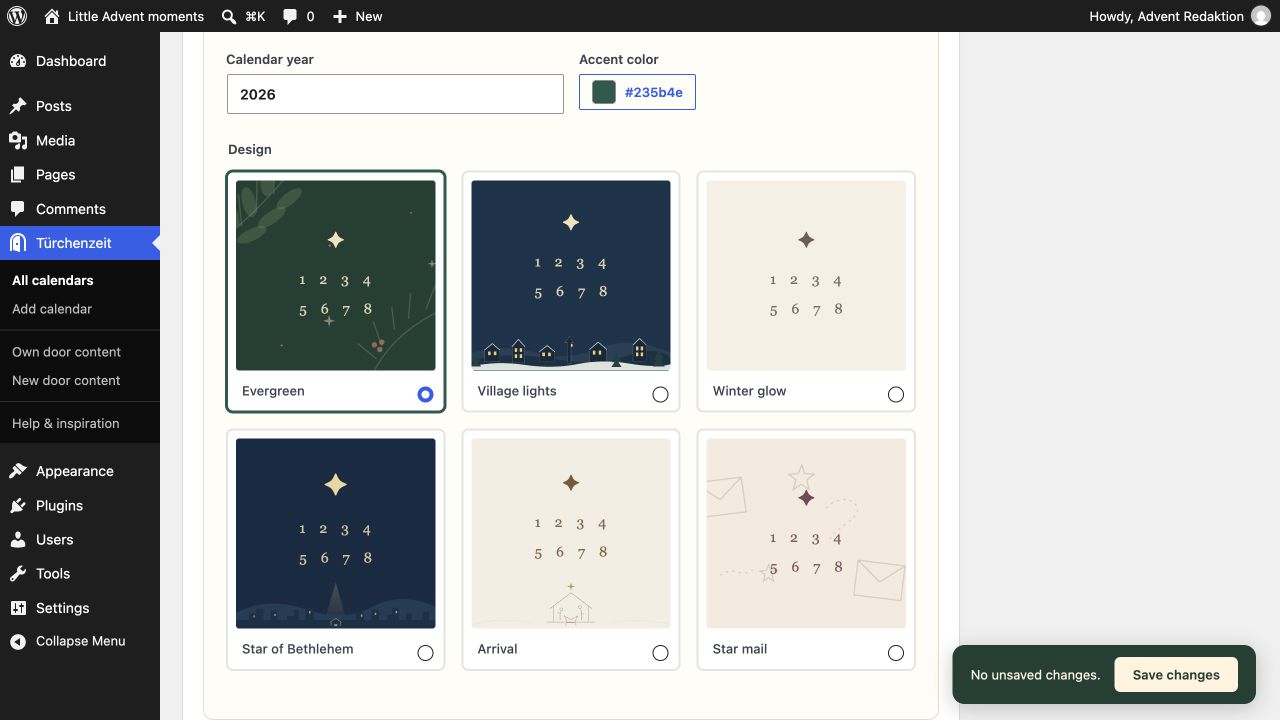Click the Posts pin icon
Image resolution: width=1280 pixels, height=720 pixels.
click(18, 106)
